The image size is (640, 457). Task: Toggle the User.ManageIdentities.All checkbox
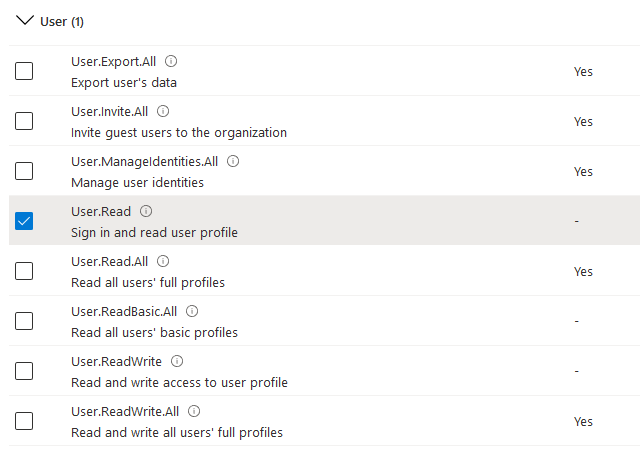tap(24, 171)
